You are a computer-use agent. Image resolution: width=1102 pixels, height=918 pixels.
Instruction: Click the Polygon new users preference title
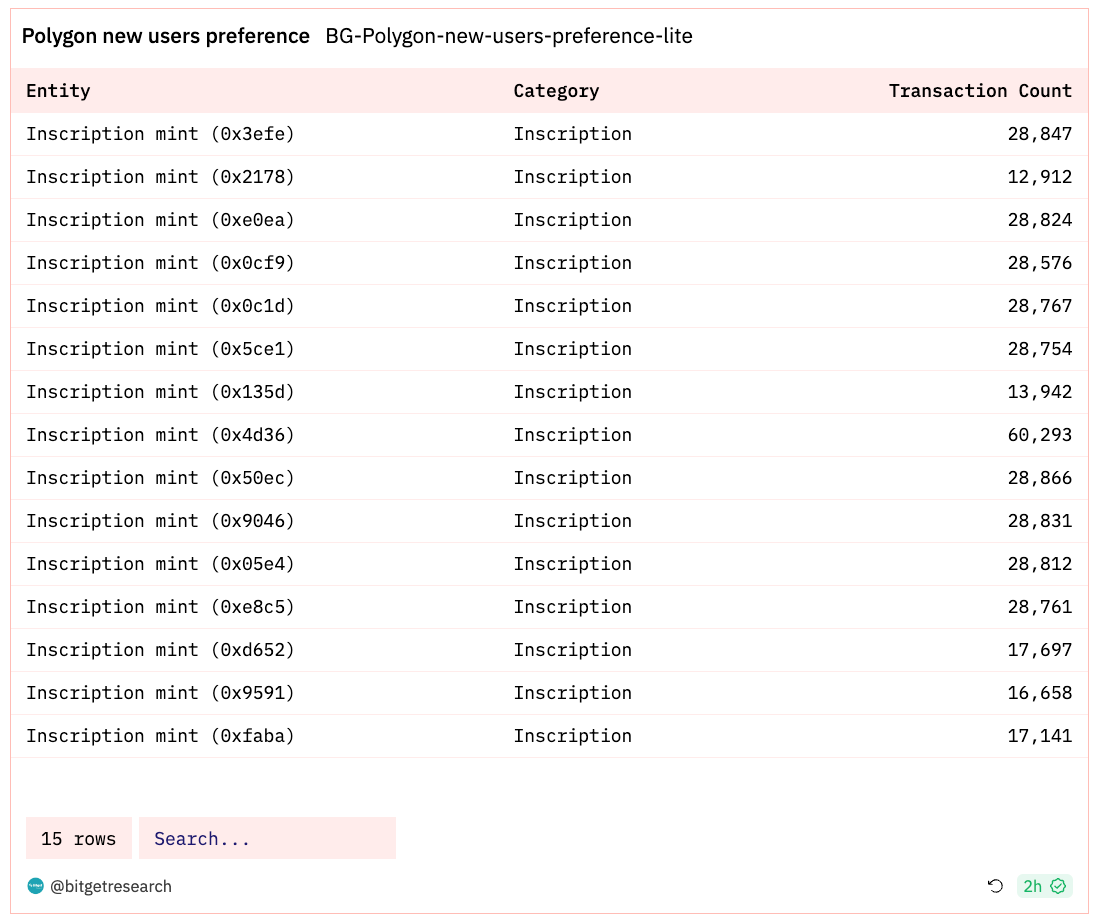pyautogui.click(x=166, y=36)
